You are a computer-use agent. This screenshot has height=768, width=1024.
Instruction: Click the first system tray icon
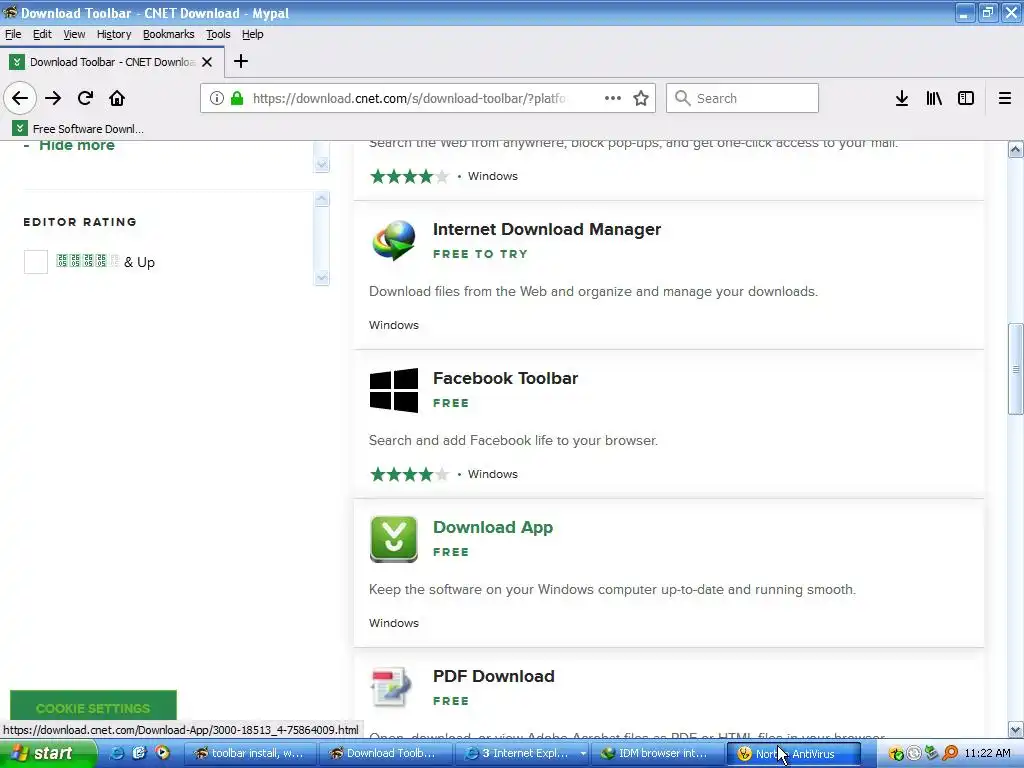pyautogui.click(x=896, y=754)
